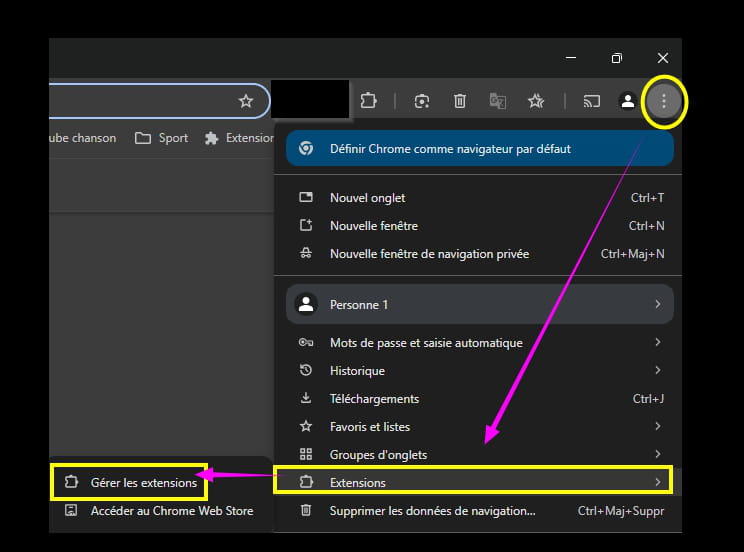Open Groupes d'onglets menu item

[479, 455]
